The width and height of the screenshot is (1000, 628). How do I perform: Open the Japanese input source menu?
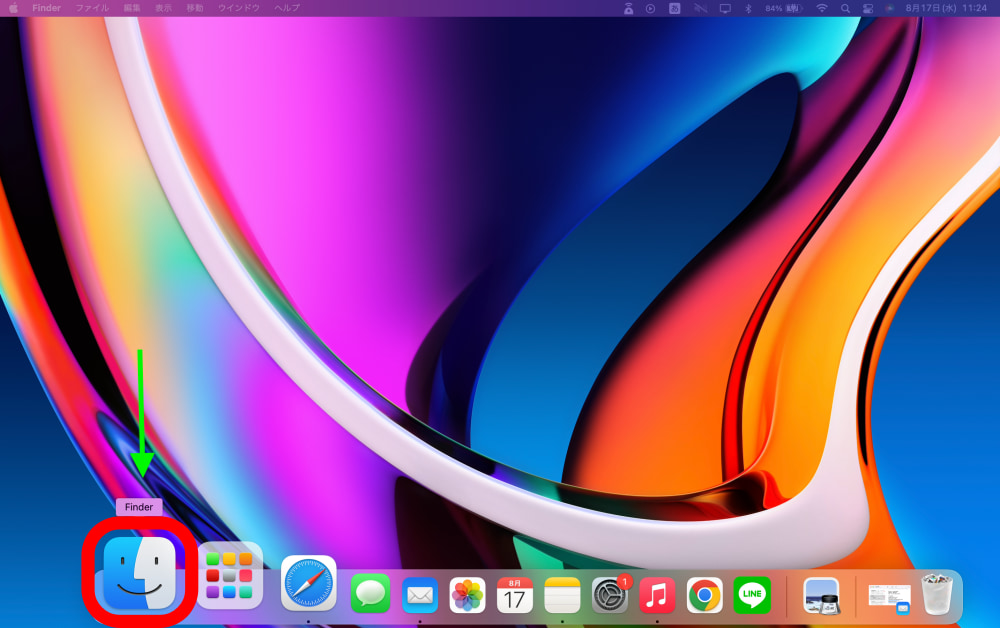(675, 8)
